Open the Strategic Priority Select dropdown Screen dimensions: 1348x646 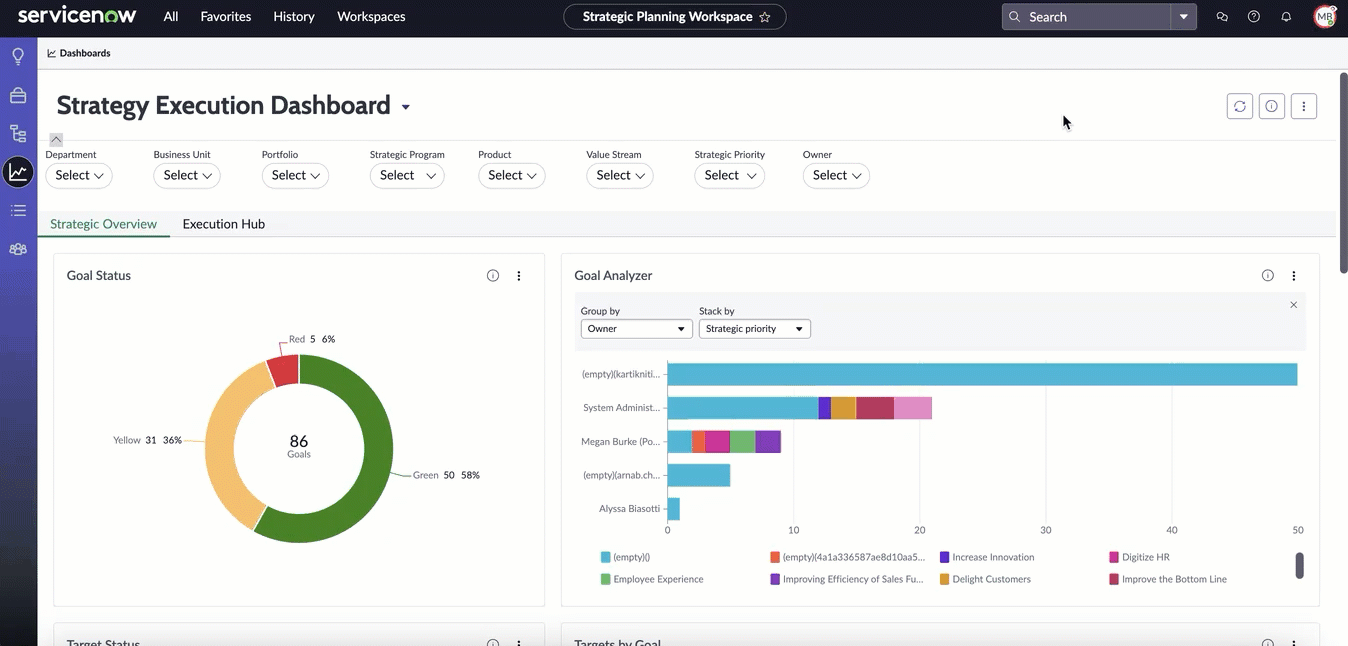(x=730, y=175)
